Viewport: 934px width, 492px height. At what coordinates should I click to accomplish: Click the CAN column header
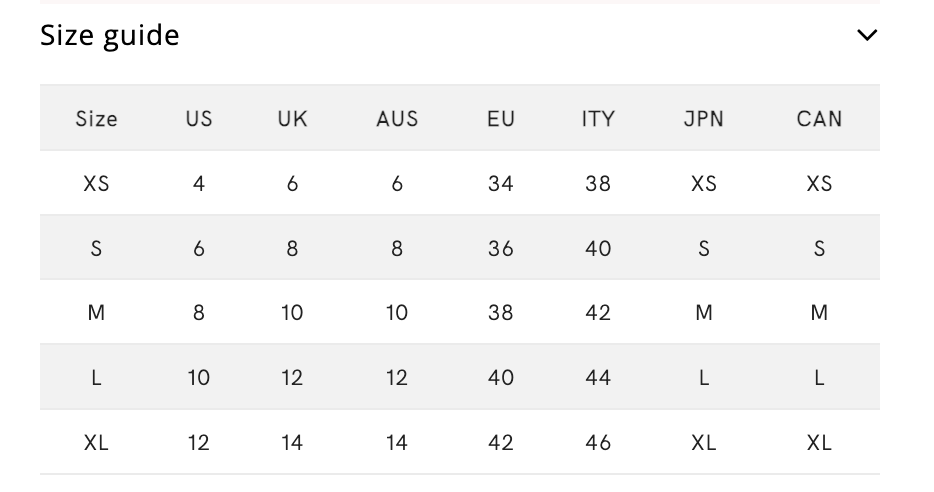pos(819,119)
